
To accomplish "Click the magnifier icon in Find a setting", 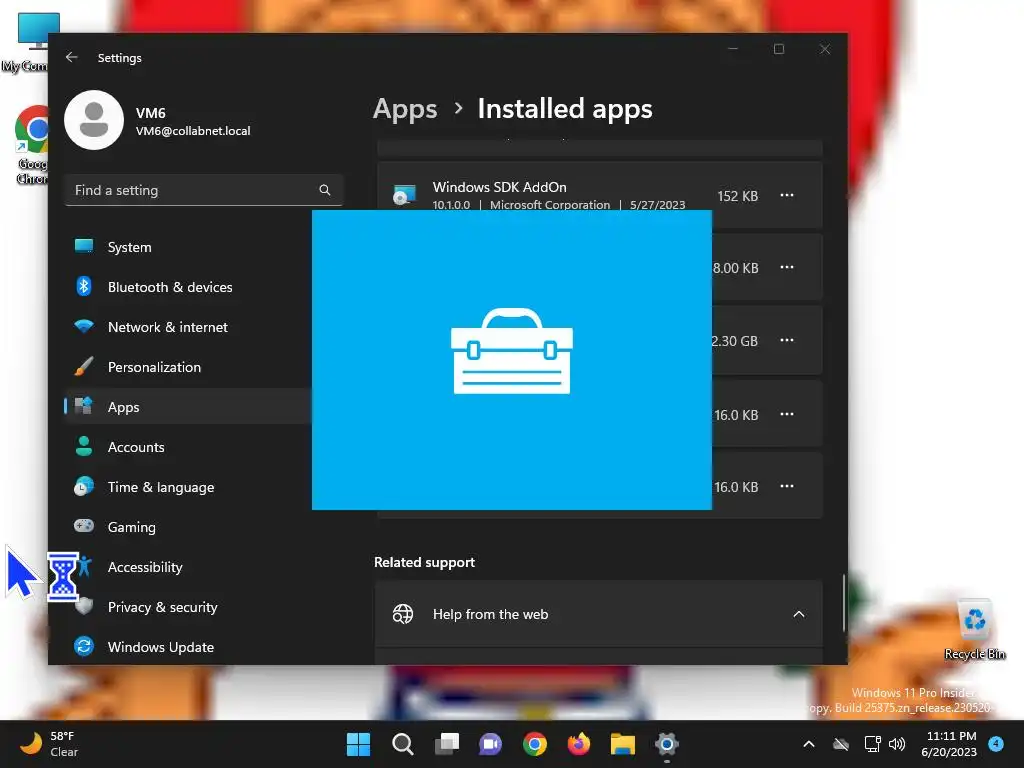I will click(325, 190).
